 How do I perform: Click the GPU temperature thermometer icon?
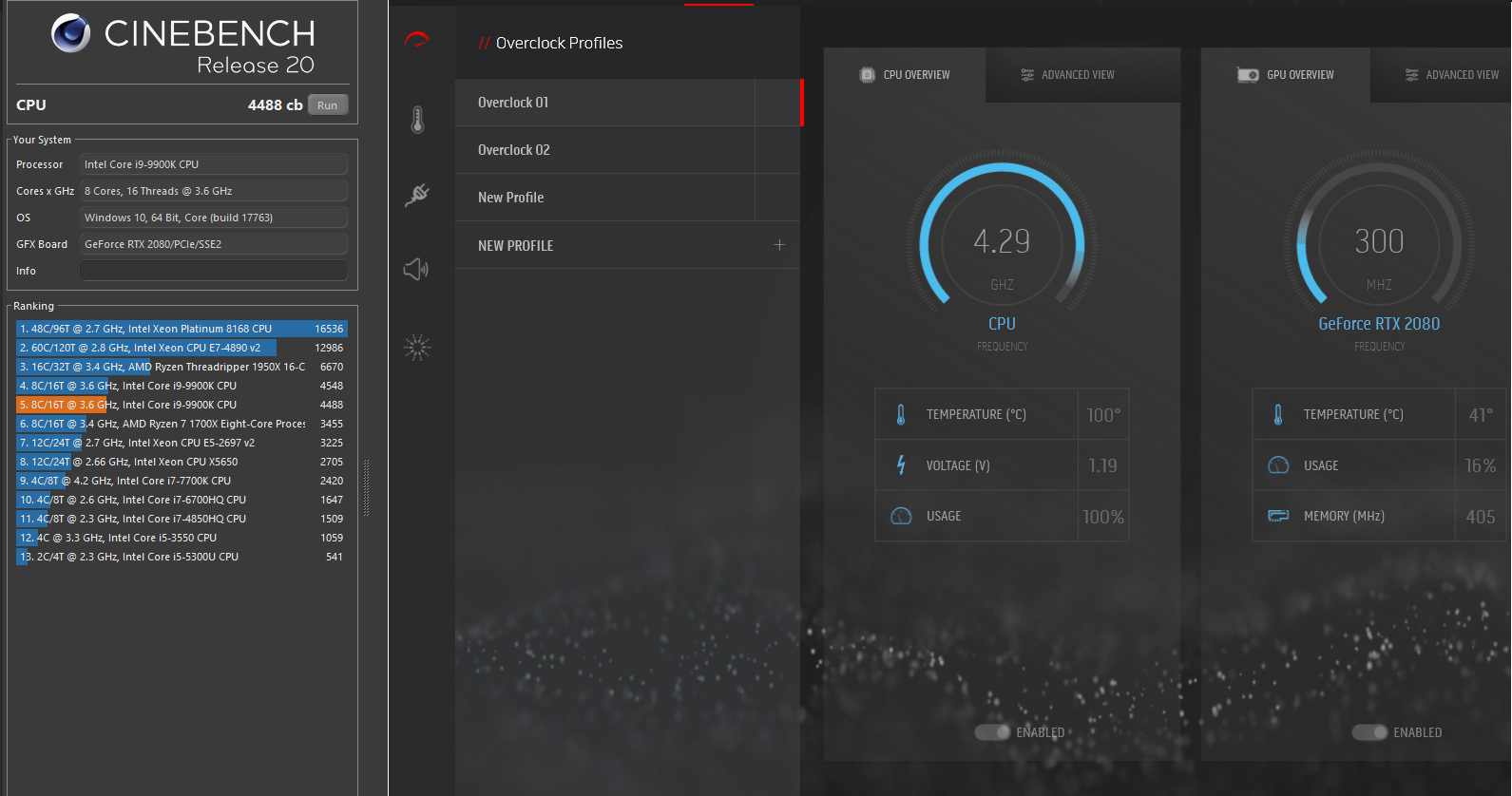tap(1278, 414)
